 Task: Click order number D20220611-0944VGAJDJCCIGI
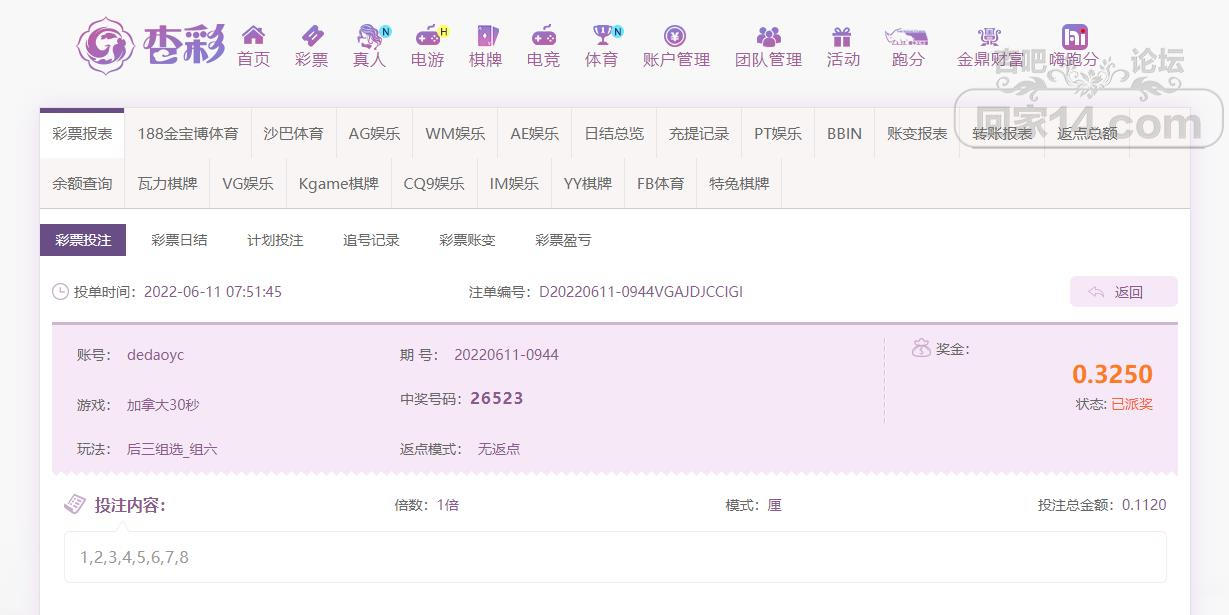[x=641, y=292]
